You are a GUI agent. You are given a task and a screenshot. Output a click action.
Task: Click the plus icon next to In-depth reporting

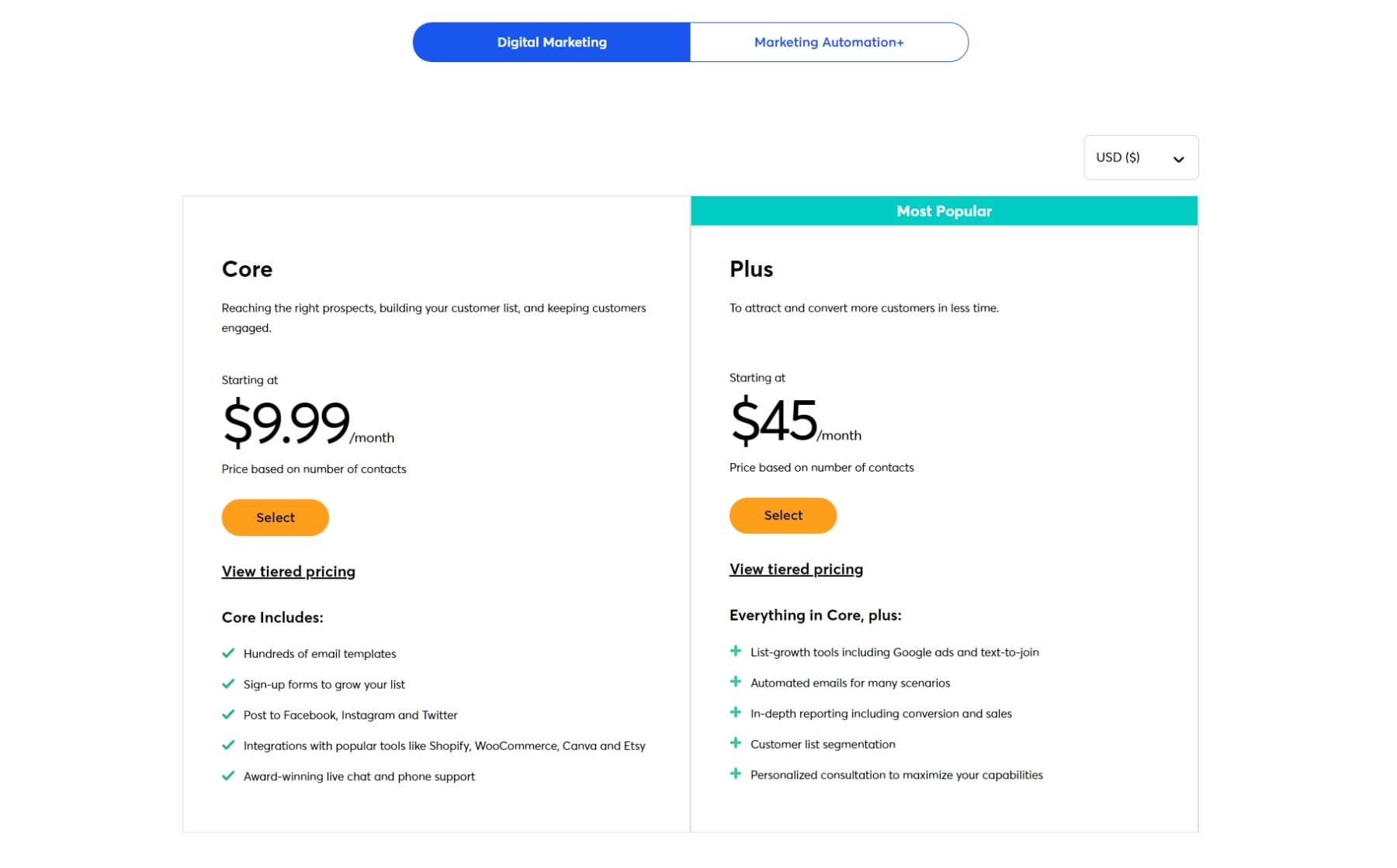pyautogui.click(x=736, y=711)
